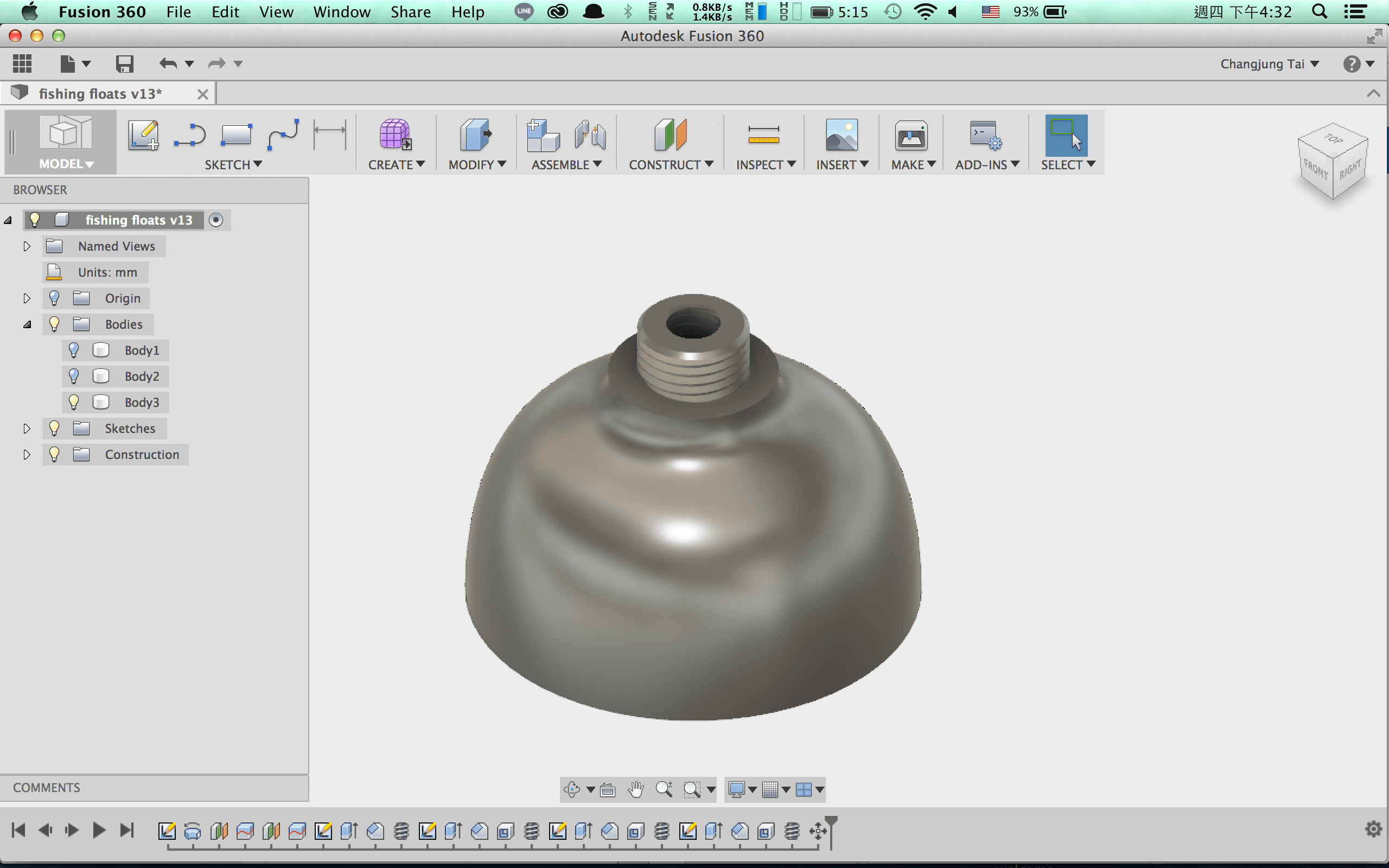The width and height of the screenshot is (1389, 868).
Task: Open the INSPECT menu label
Action: [x=765, y=165]
